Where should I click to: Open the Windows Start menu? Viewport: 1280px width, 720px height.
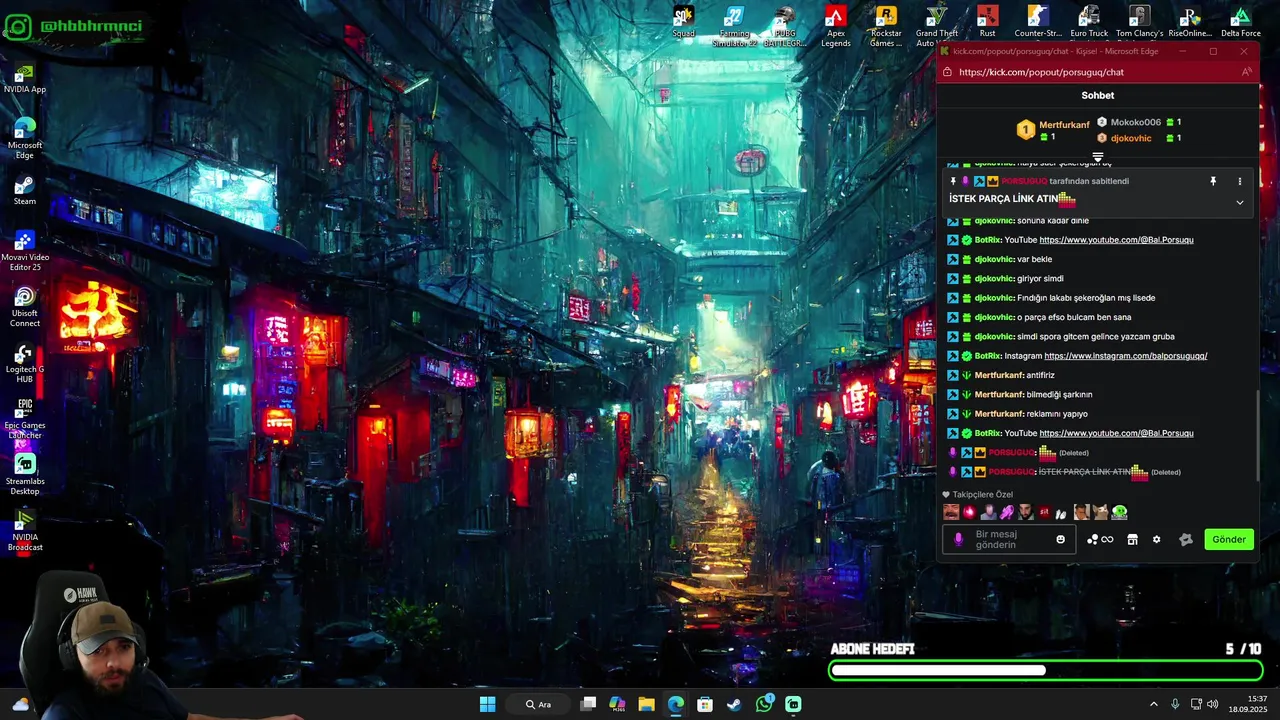tap(487, 704)
